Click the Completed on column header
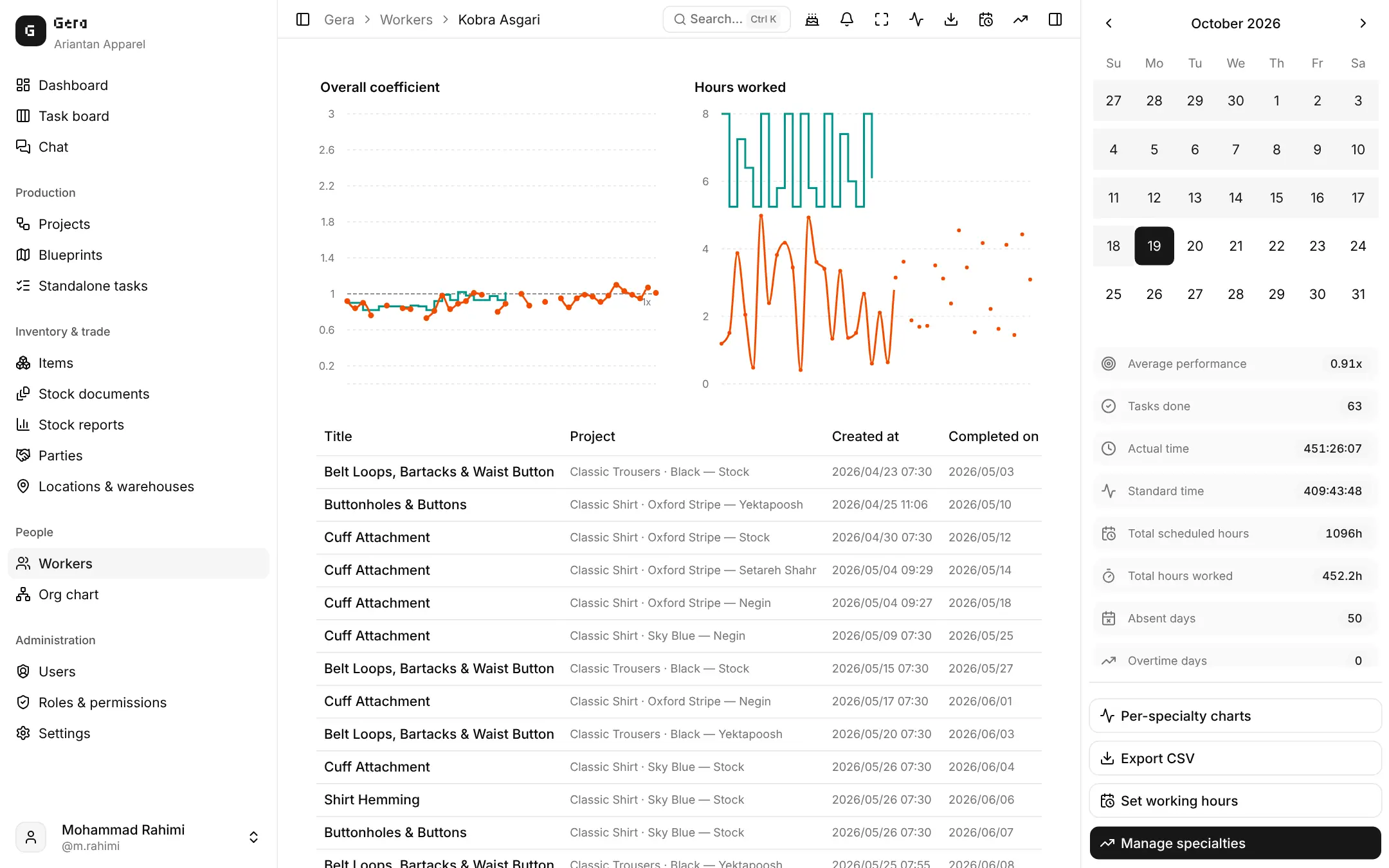 point(993,436)
